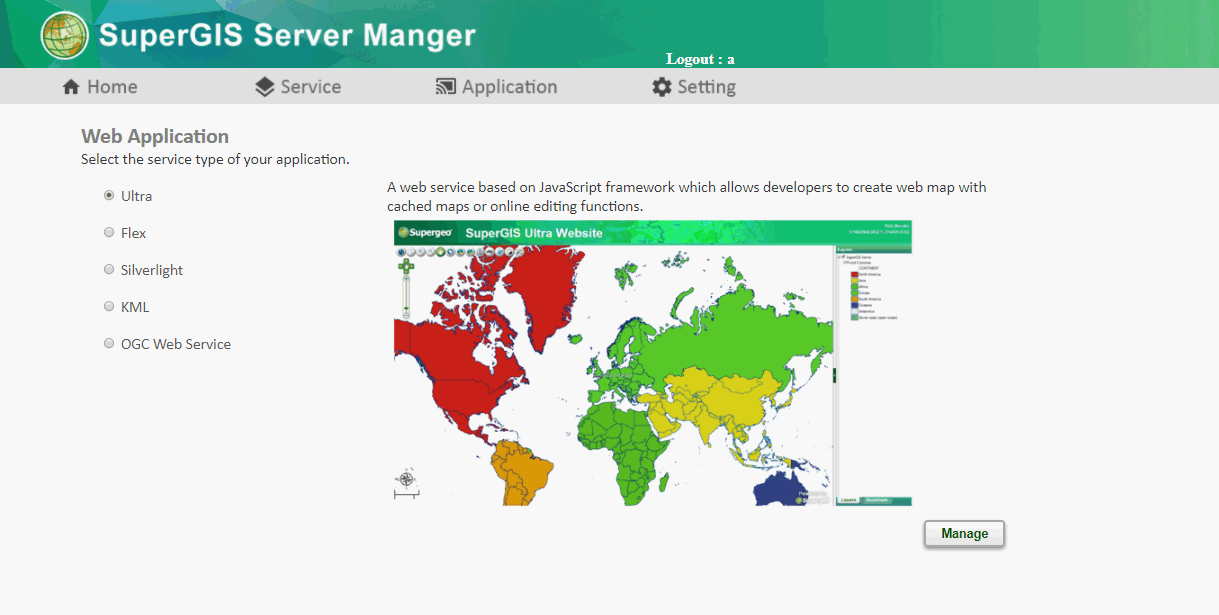
Task: Choose the Flex radio option
Action: (x=109, y=233)
